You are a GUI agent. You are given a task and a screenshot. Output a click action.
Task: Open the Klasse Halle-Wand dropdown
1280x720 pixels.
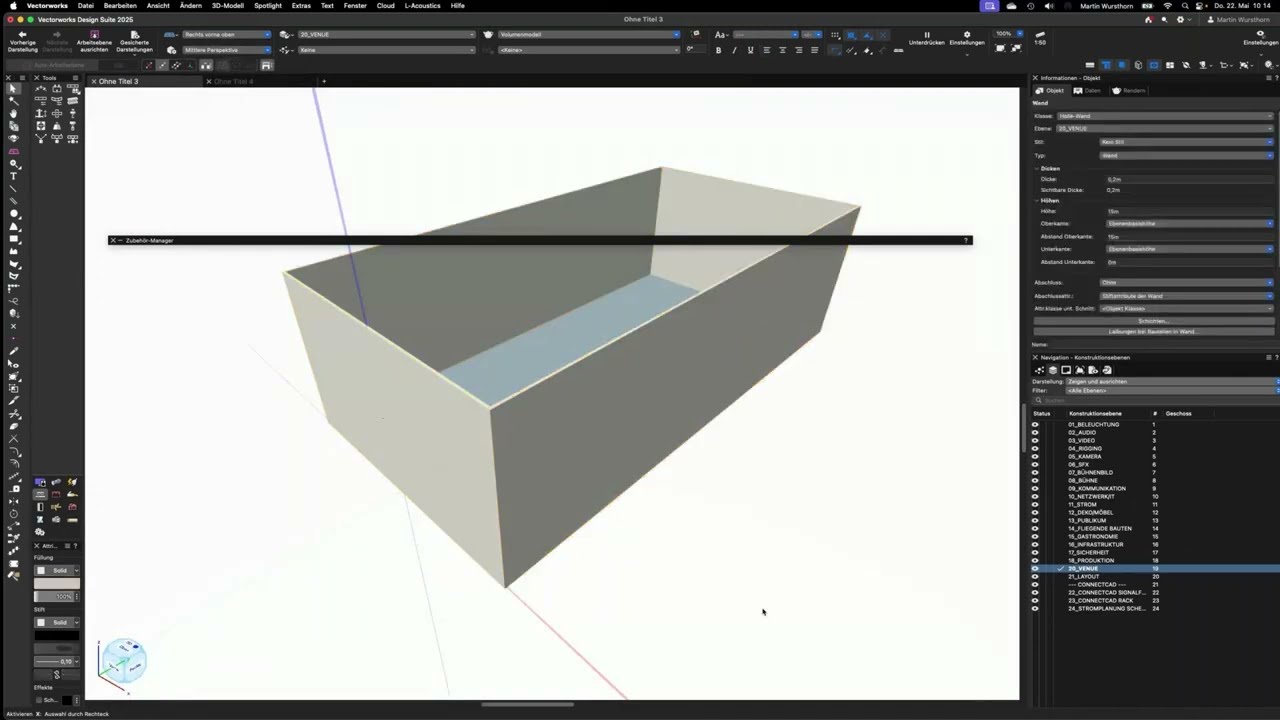click(x=1166, y=116)
